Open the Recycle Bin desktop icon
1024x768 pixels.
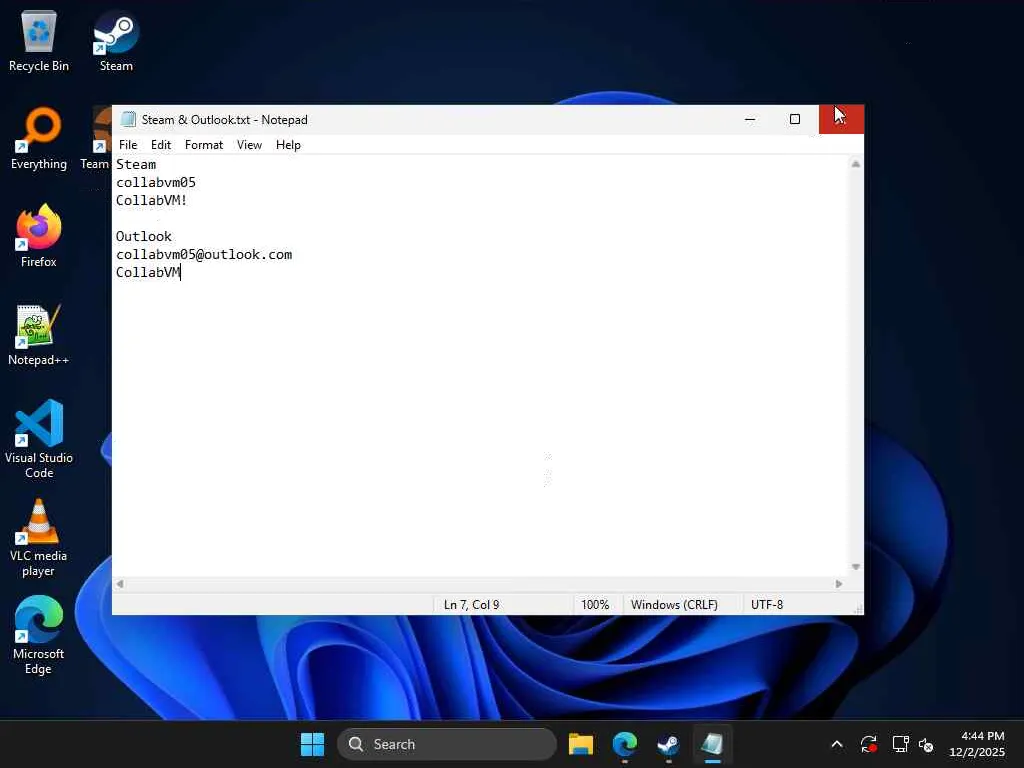click(x=39, y=40)
